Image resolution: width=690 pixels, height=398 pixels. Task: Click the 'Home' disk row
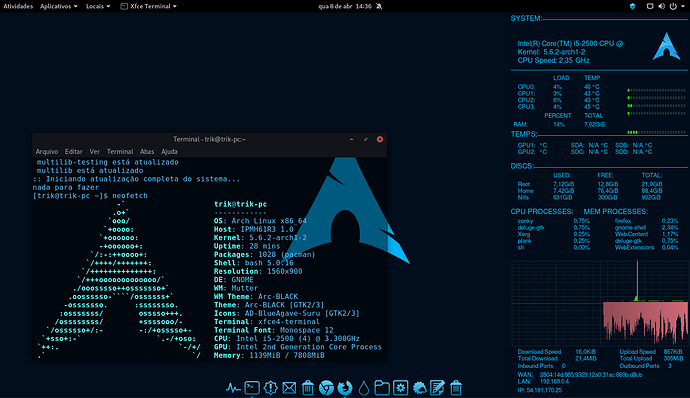(x=590, y=191)
